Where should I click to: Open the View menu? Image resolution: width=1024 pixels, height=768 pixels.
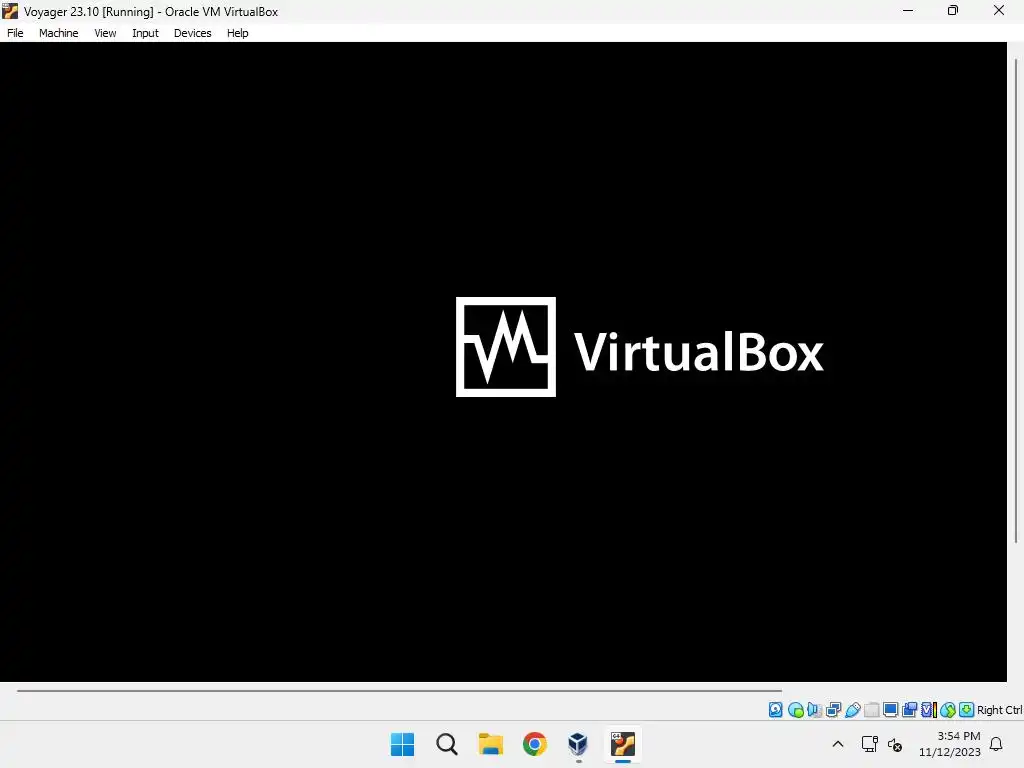pos(104,33)
